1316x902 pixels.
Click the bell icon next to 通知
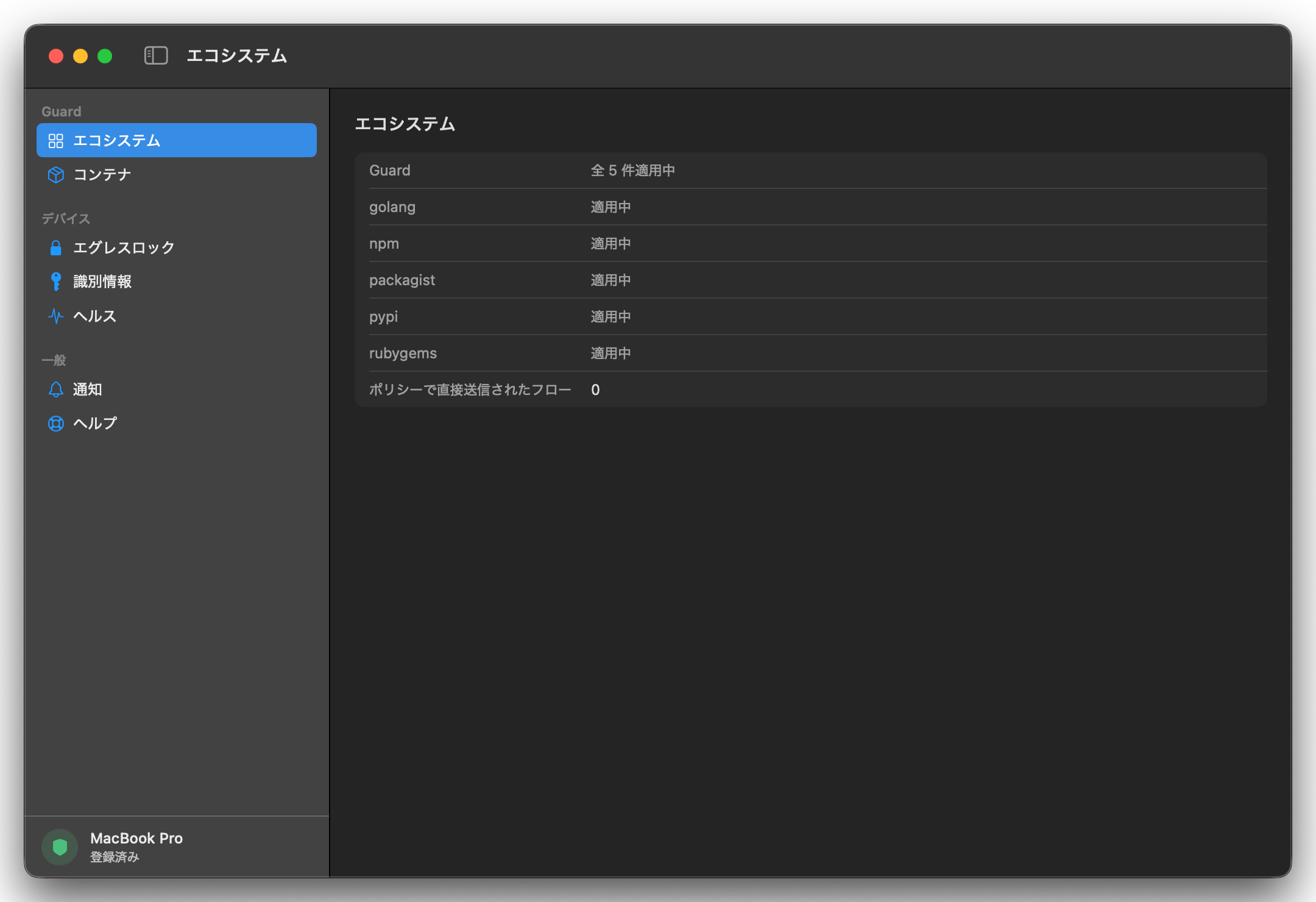coord(56,389)
